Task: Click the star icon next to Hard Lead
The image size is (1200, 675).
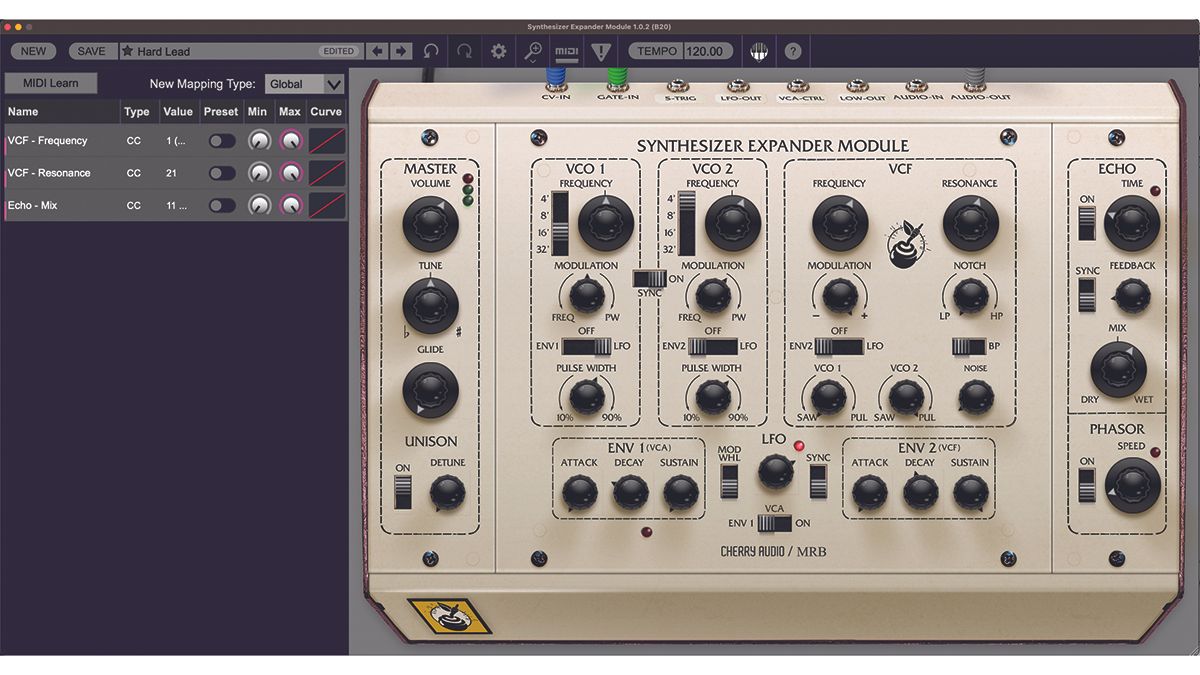Action: point(128,51)
